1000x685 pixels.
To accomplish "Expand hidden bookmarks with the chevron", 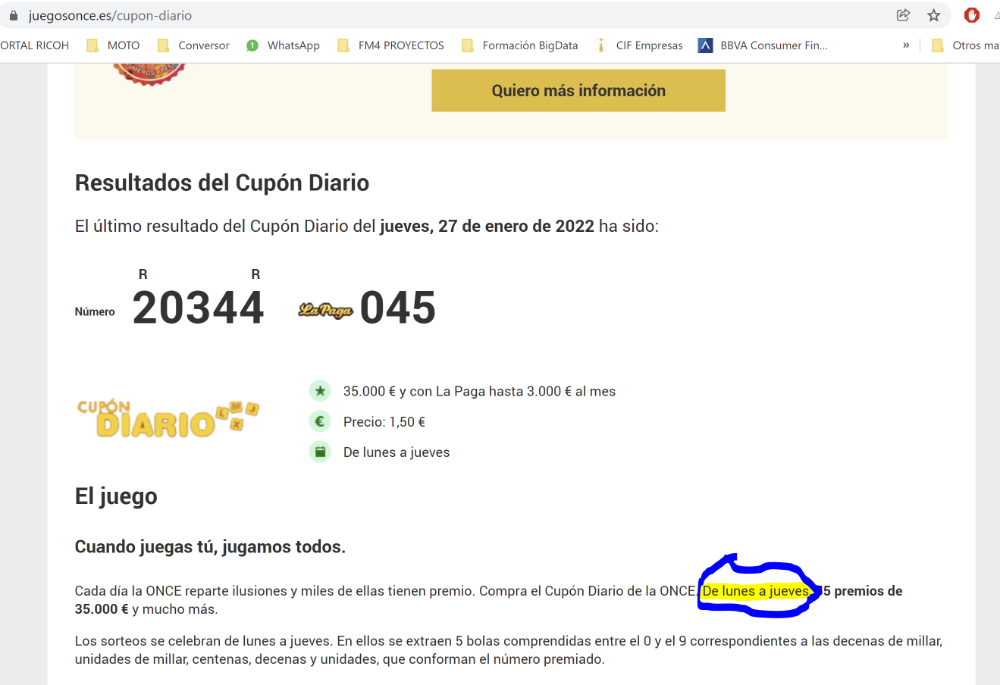I will (906, 45).
